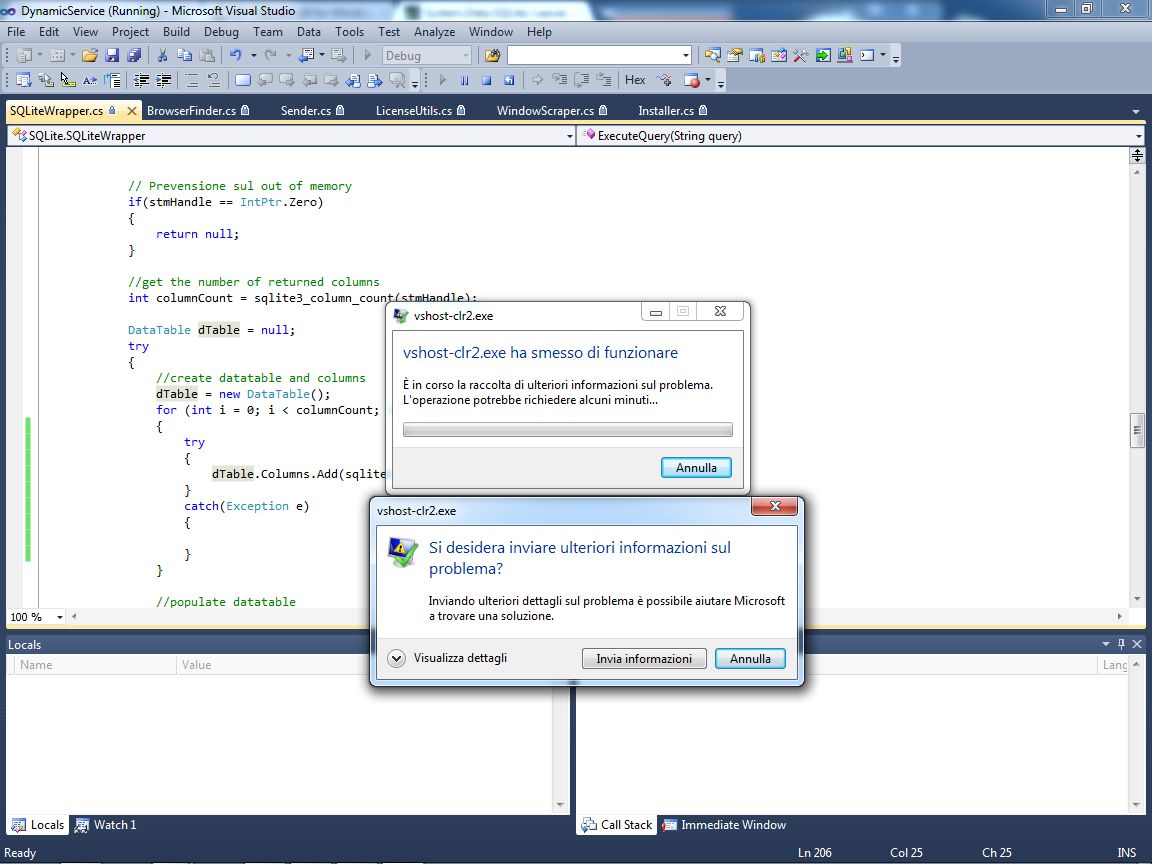Image resolution: width=1152 pixels, height=864 pixels.
Task: Click the Start Page green arrow icon
Action: 823,55
